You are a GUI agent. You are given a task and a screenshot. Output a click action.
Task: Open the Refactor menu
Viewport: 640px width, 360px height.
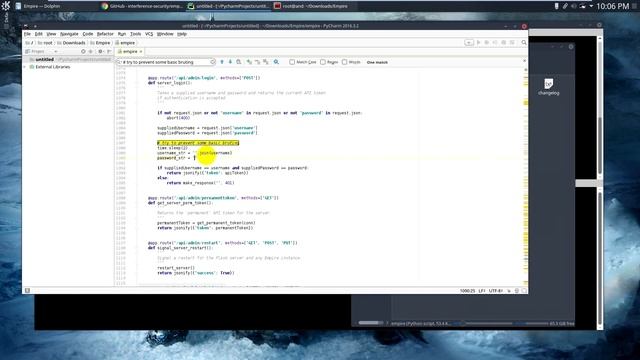tap(105, 34)
